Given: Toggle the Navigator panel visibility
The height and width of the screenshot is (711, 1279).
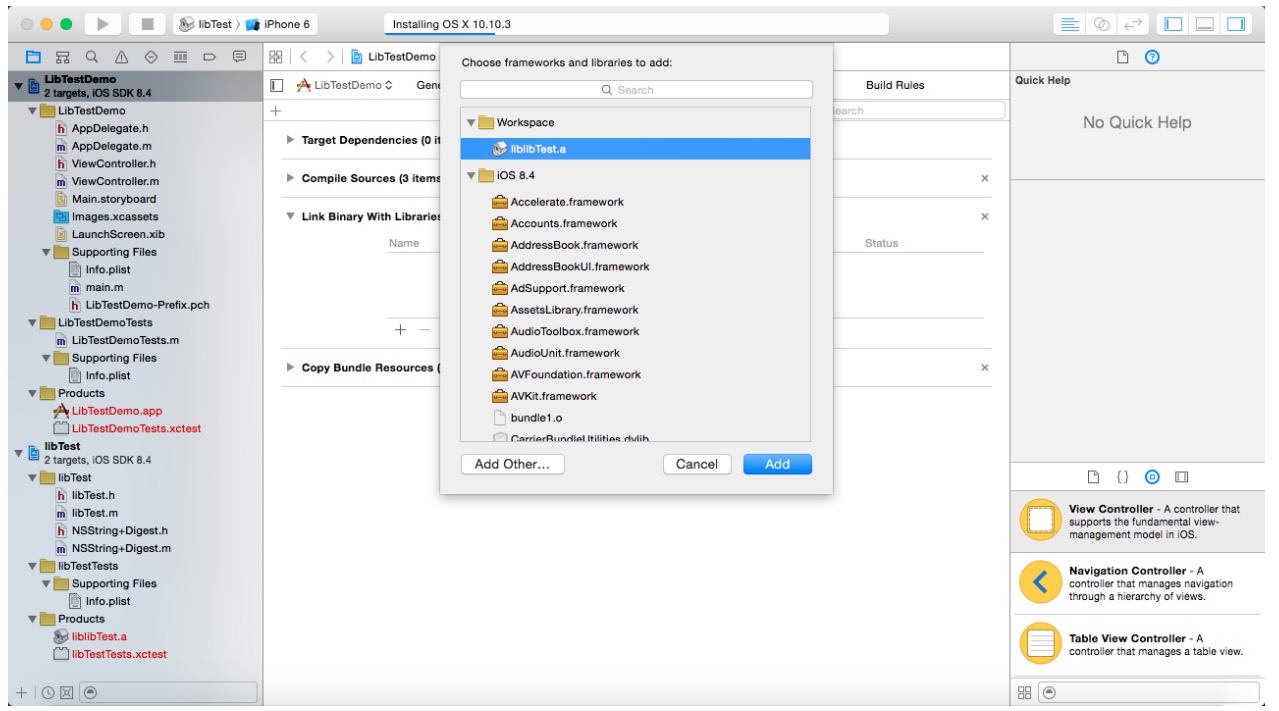Looking at the screenshot, I should coord(1174,24).
